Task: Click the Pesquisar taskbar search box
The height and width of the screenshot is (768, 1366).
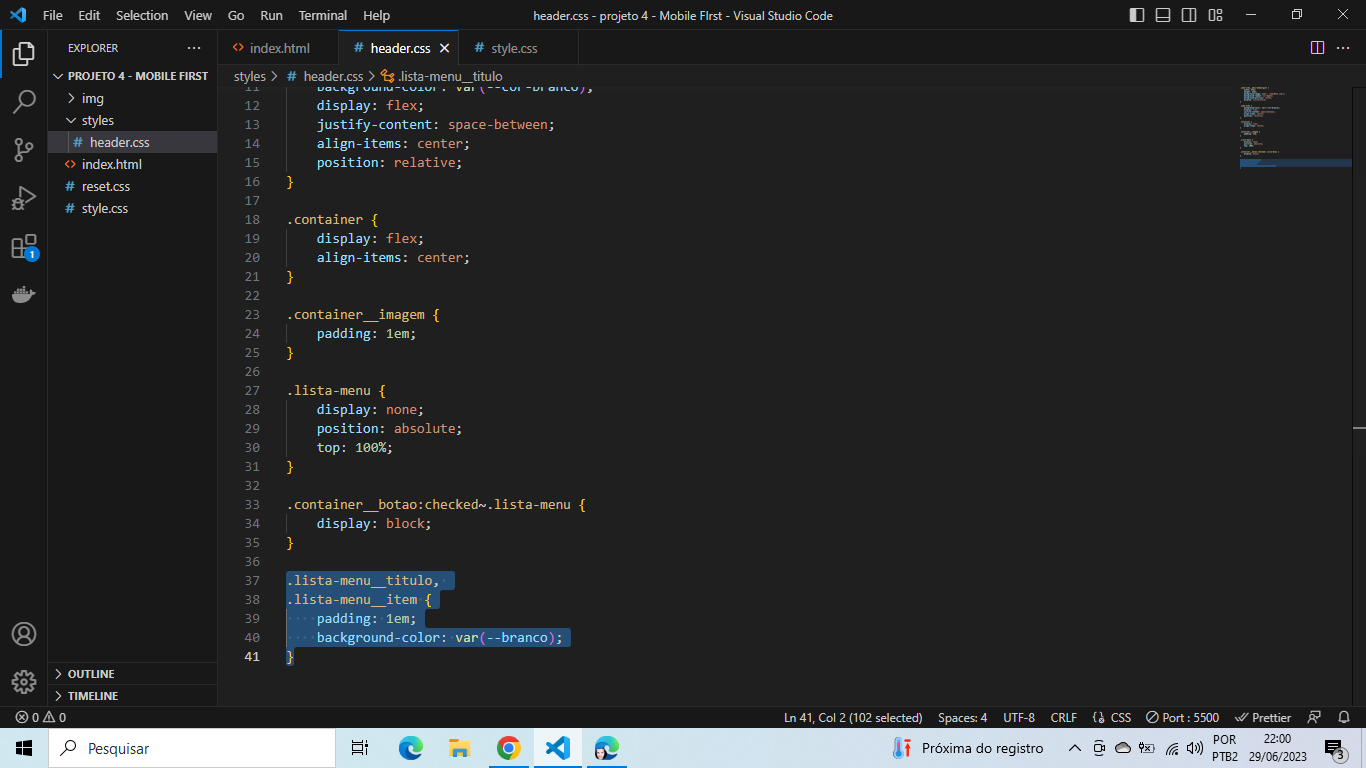Action: click(192, 748)
